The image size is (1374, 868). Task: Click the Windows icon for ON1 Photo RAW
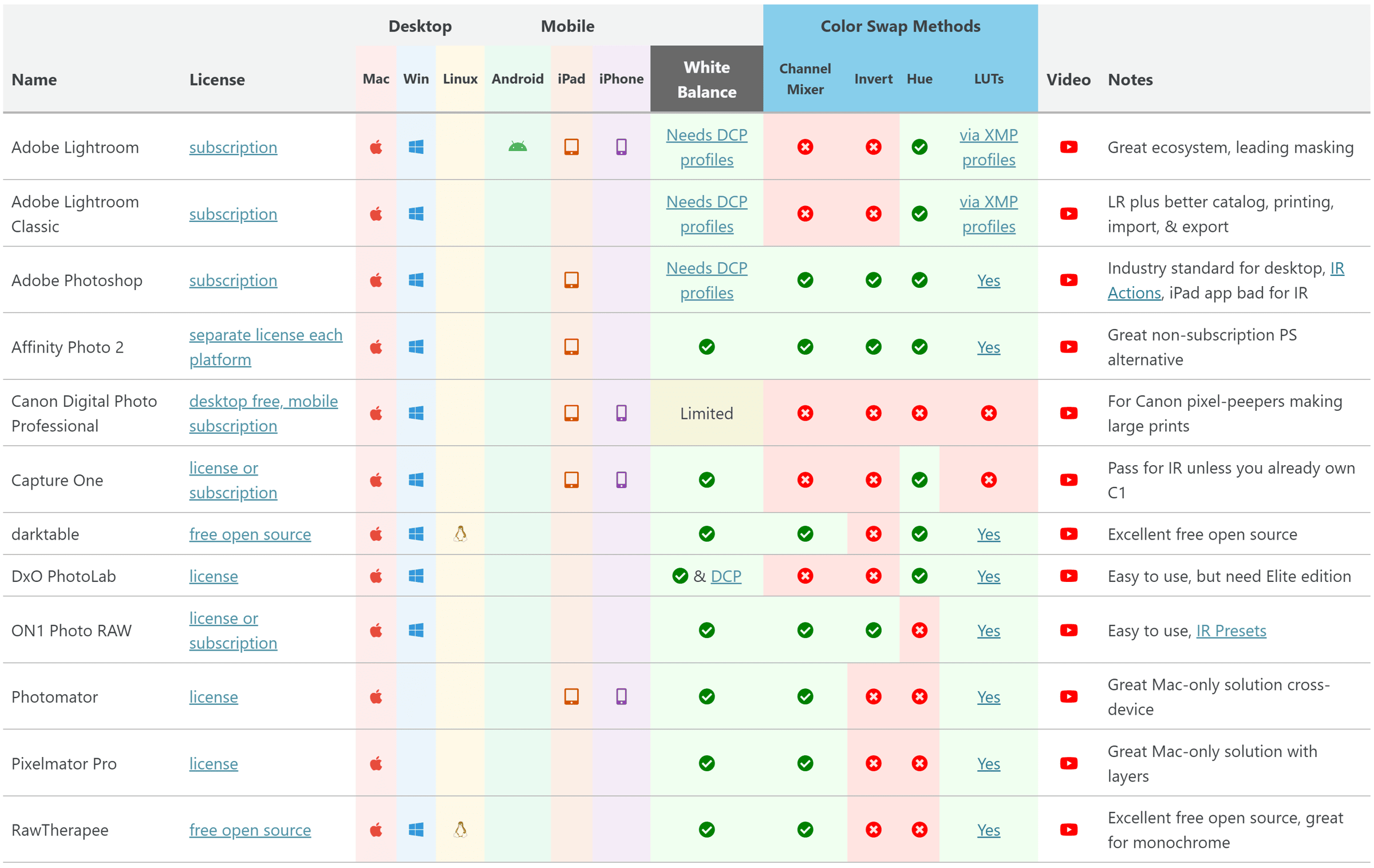tap(416, 630)
